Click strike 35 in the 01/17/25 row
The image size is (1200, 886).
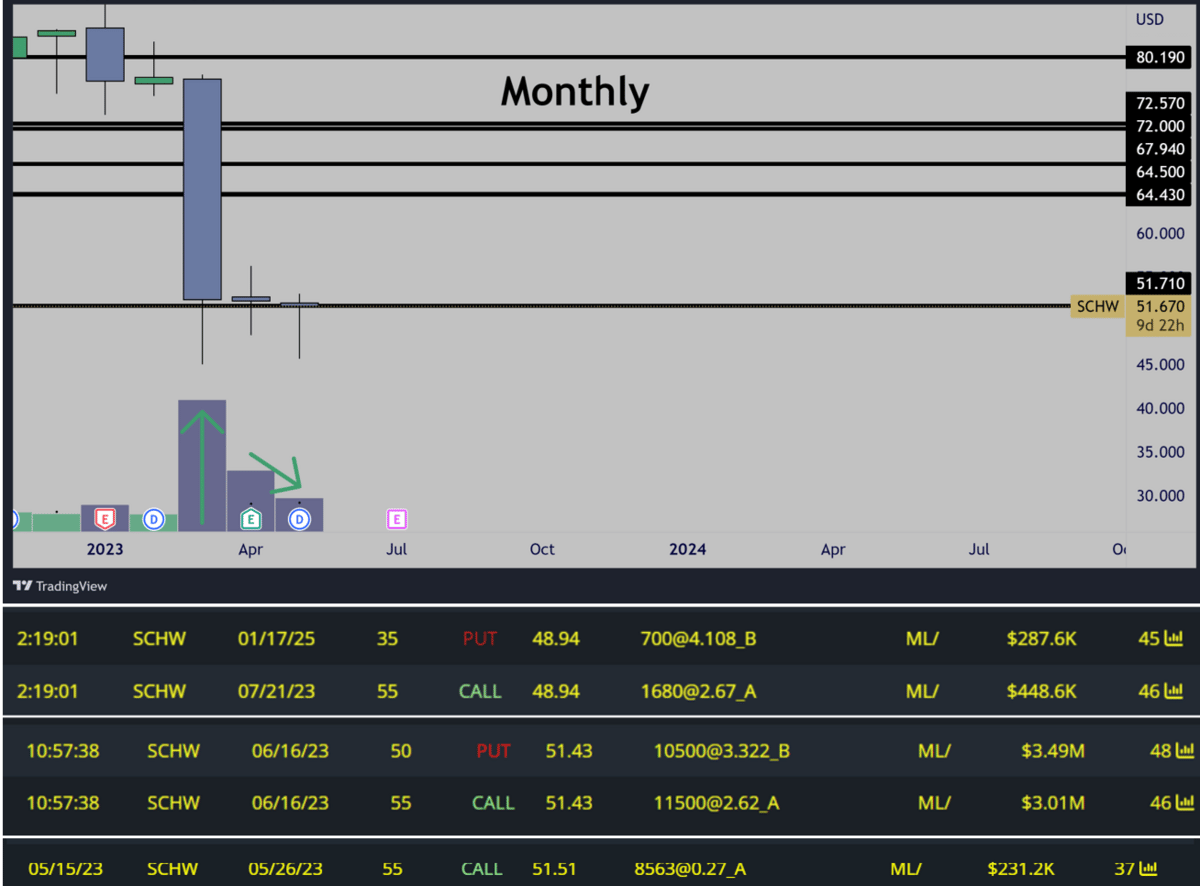(x=387, y=638)
